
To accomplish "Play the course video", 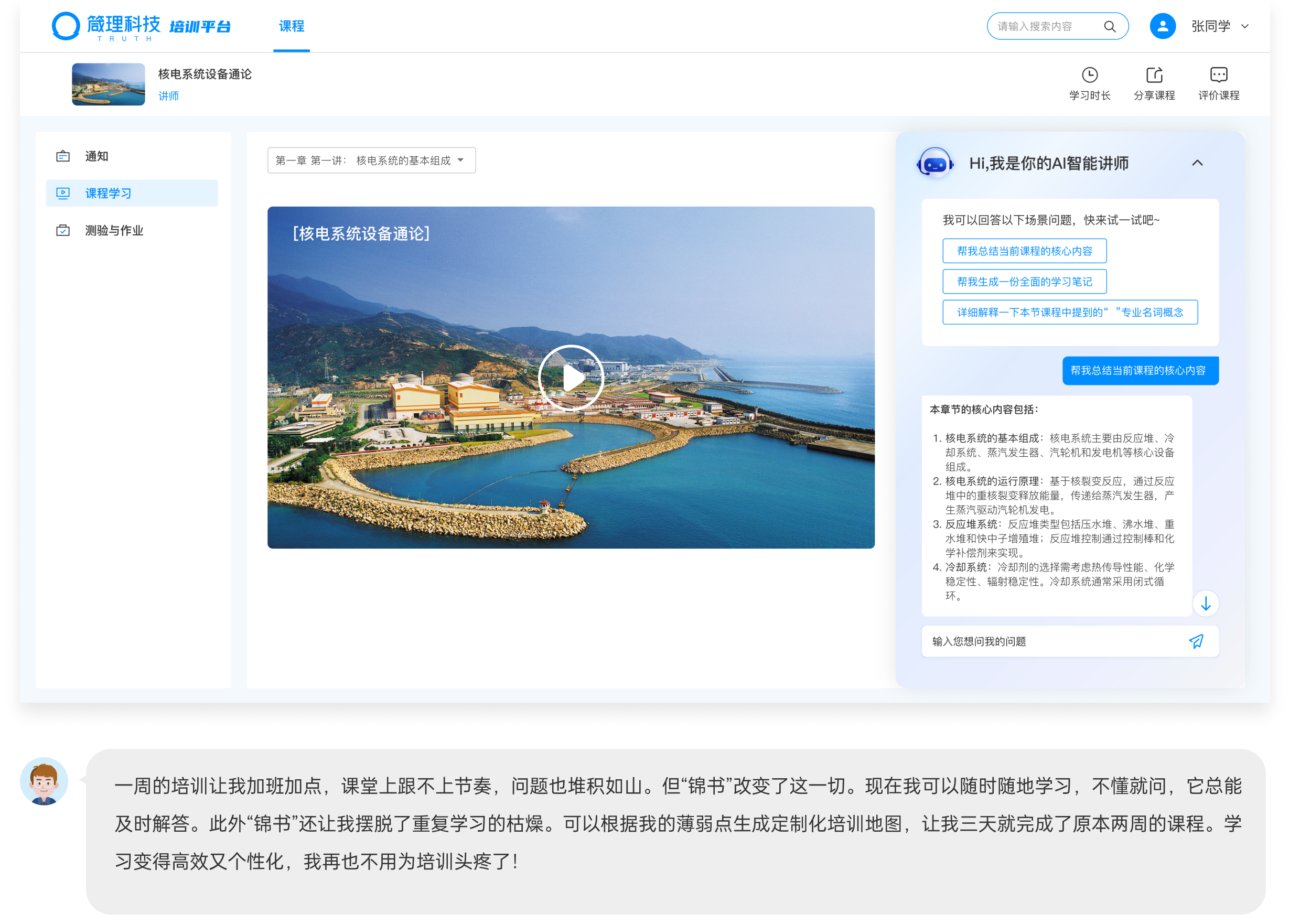I will [571, 378].
